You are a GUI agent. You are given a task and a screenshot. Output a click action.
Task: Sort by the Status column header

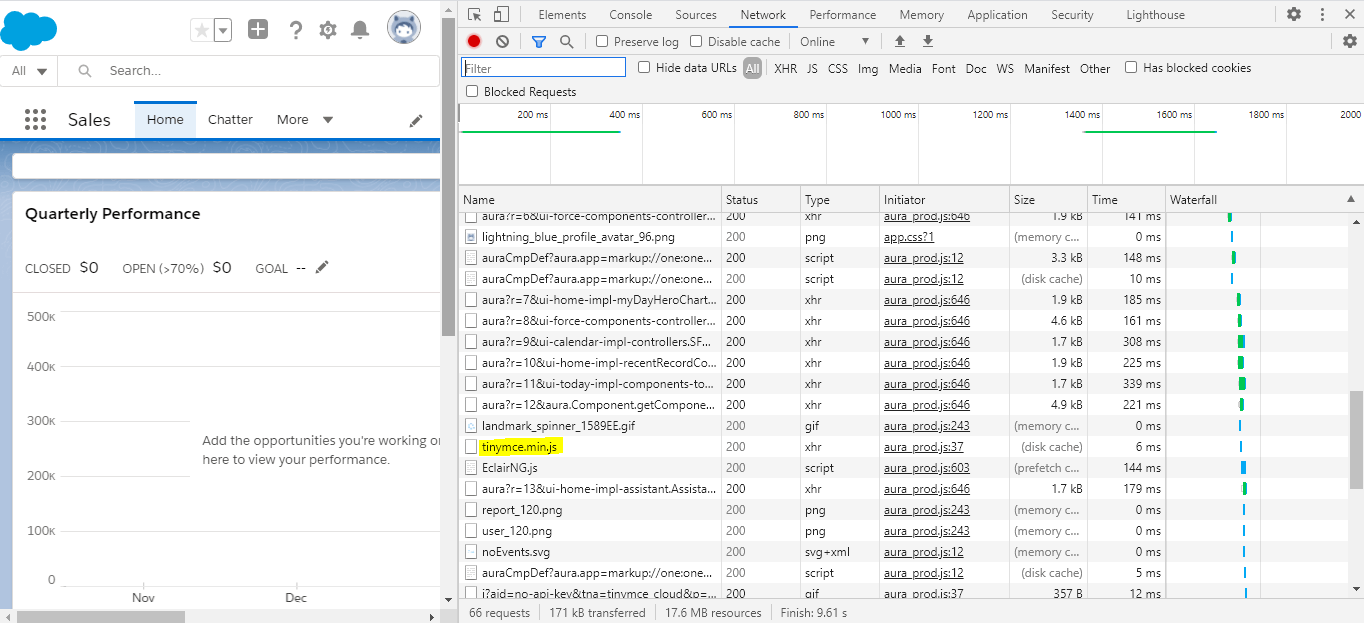[761, 200]
